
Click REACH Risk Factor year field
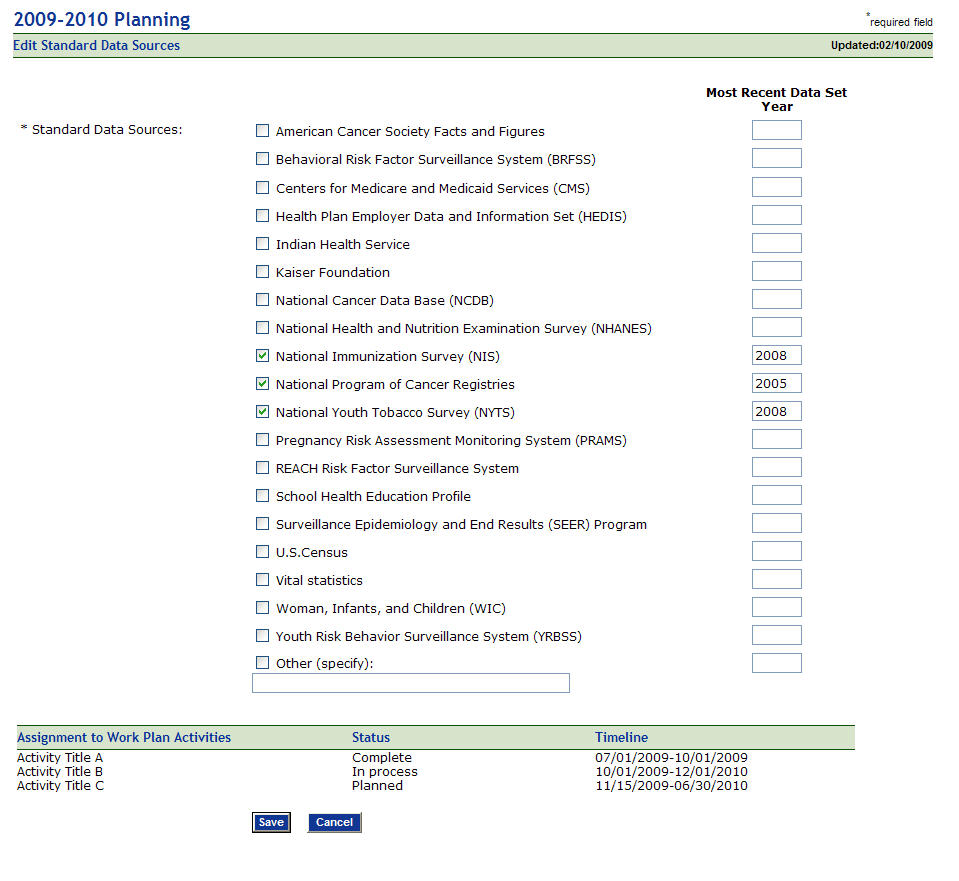pos(776,467)
